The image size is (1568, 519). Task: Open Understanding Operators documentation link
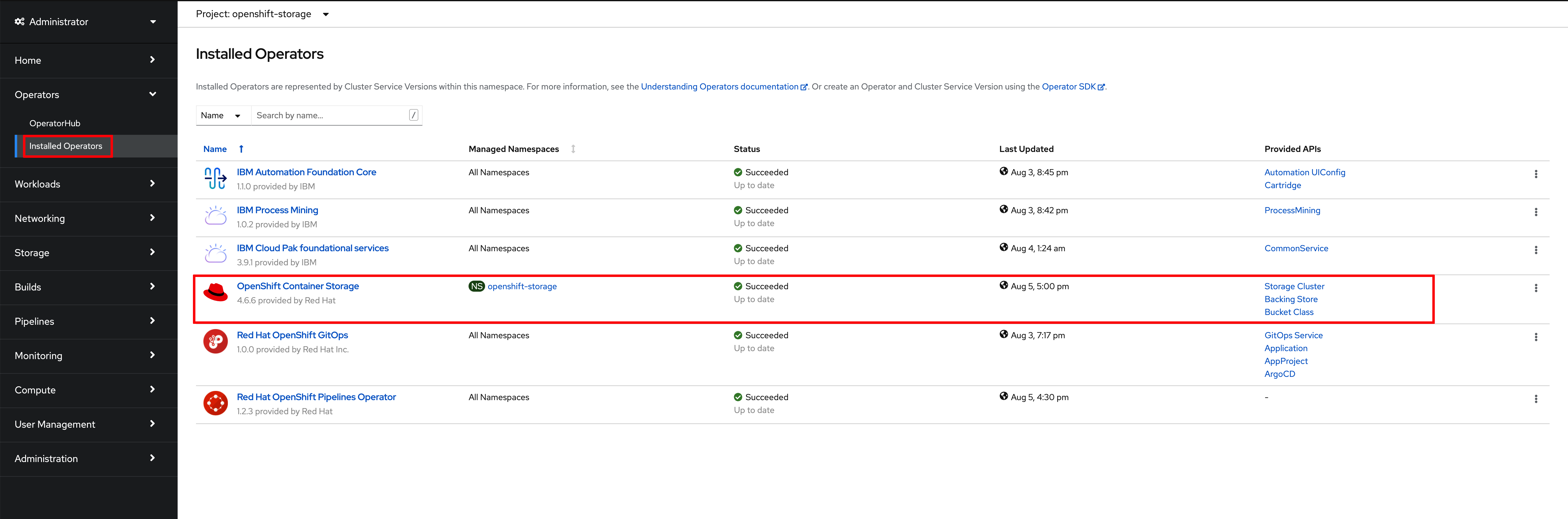tap(719, 86)
